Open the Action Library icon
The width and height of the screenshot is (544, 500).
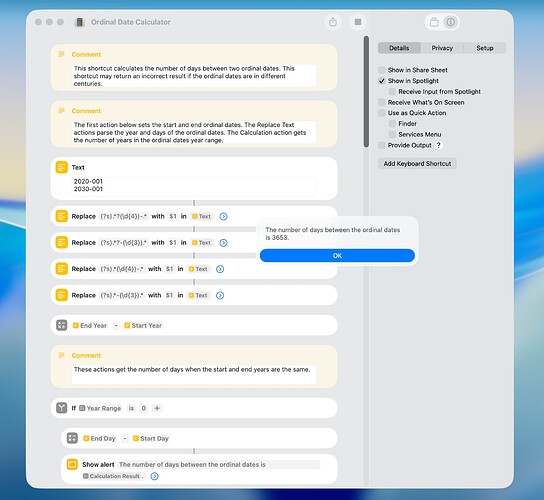tap(434, 22)
